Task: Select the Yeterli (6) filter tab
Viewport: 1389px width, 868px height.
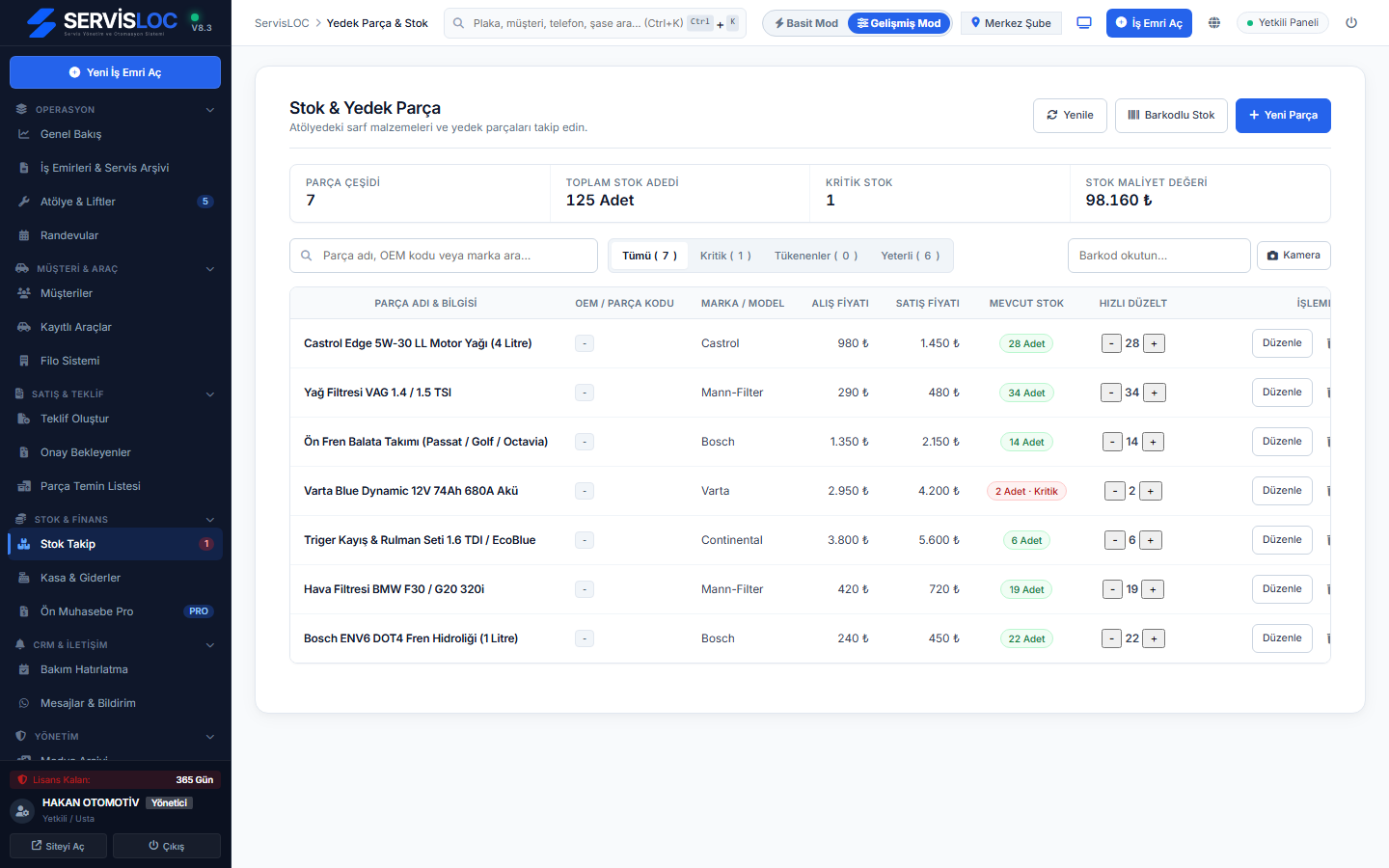Action: [910, 256]
